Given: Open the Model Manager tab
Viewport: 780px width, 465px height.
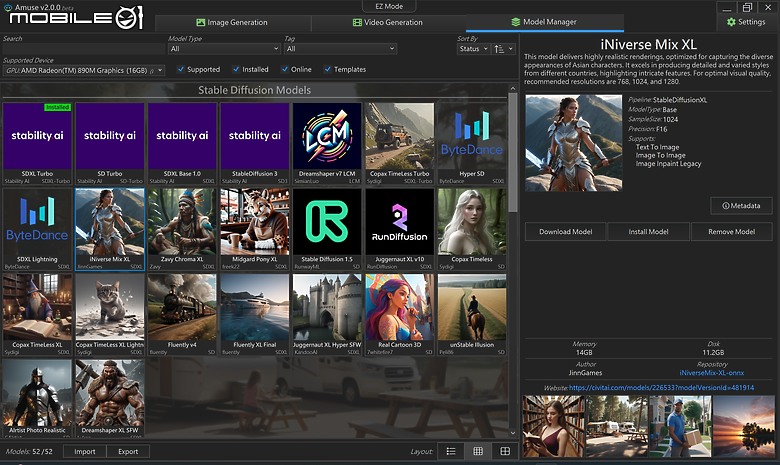Looking at the screenshot, I should [544, 22].
